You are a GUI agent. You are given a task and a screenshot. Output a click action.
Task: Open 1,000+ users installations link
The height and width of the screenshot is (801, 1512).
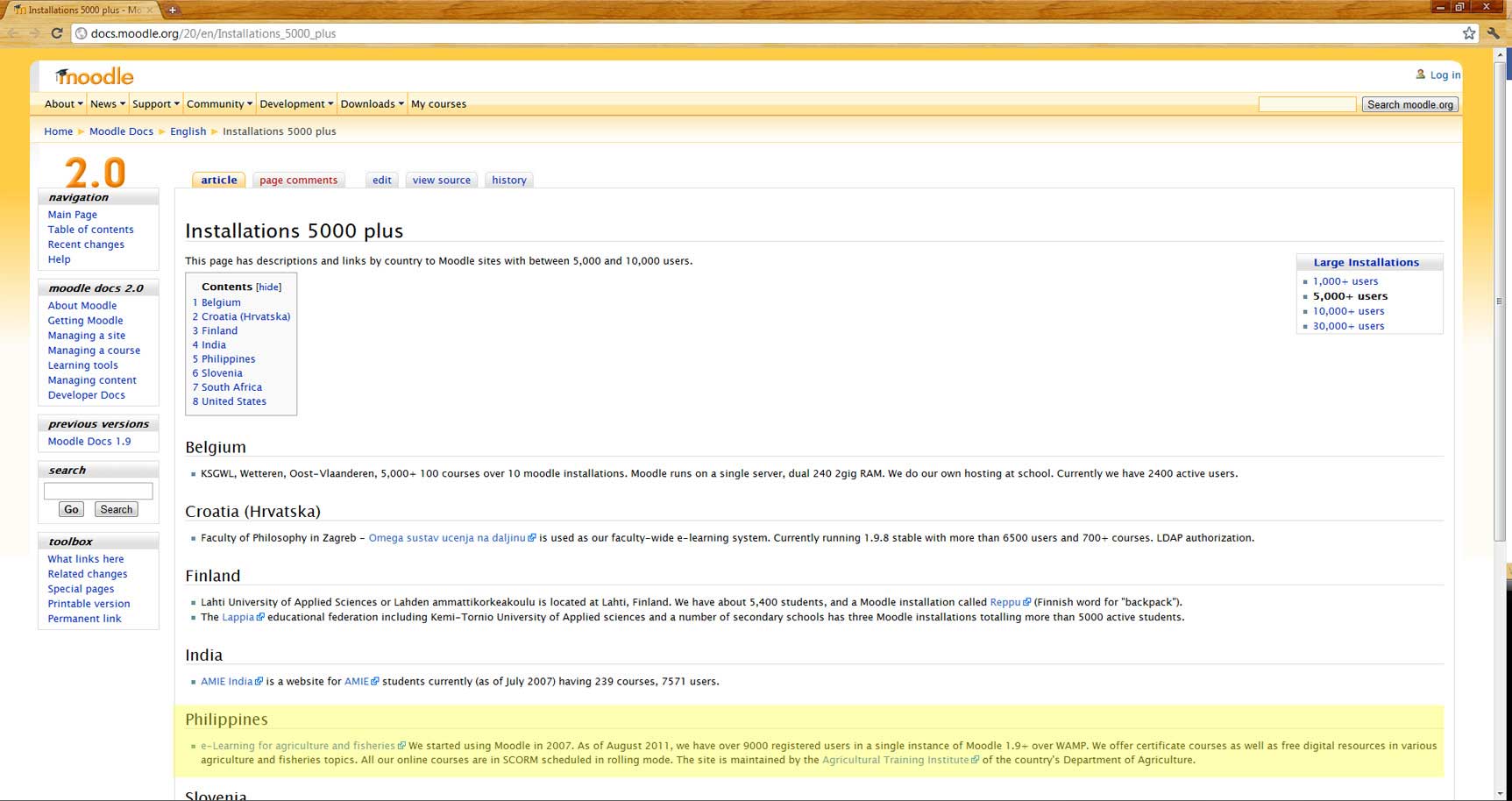pyautogui.click(x=1345, y=281)
